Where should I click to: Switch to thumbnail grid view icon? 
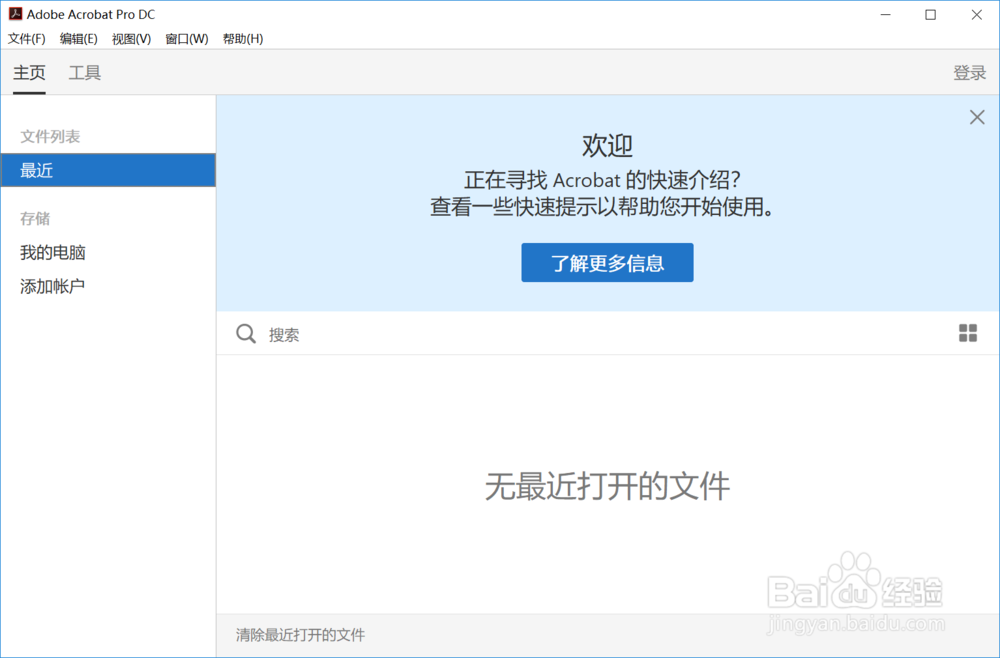(967, 333)
